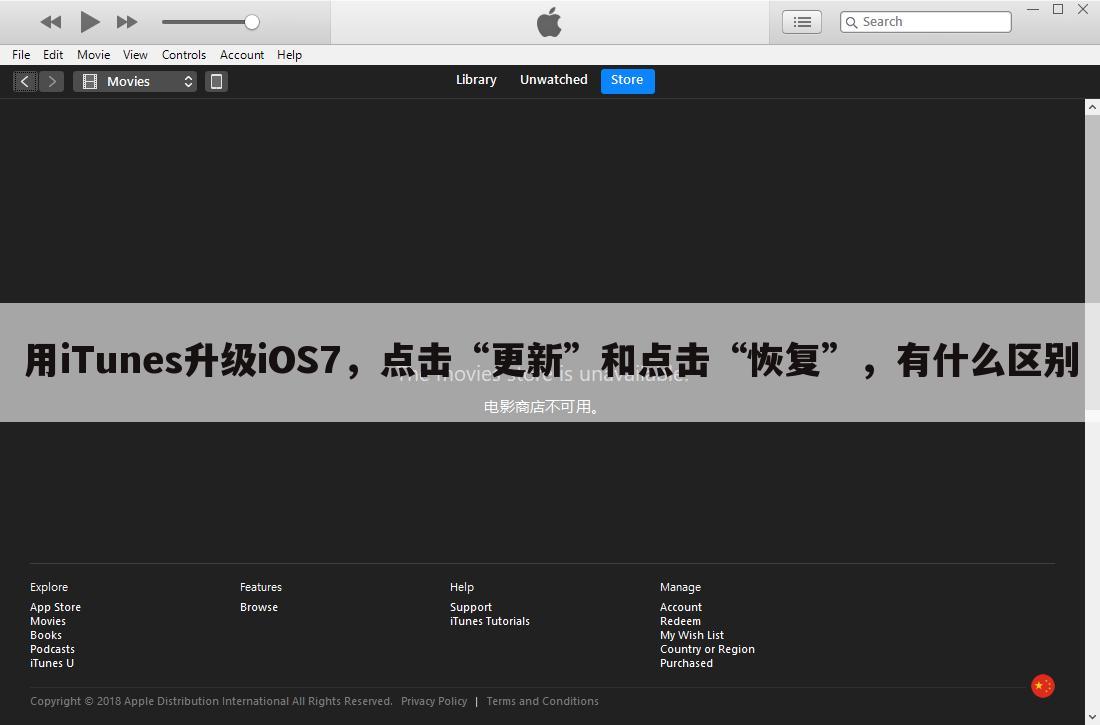This screenshot has width=1100, height=725.
Task: Go forward with the right chevron
Action: tap(51, 81)
